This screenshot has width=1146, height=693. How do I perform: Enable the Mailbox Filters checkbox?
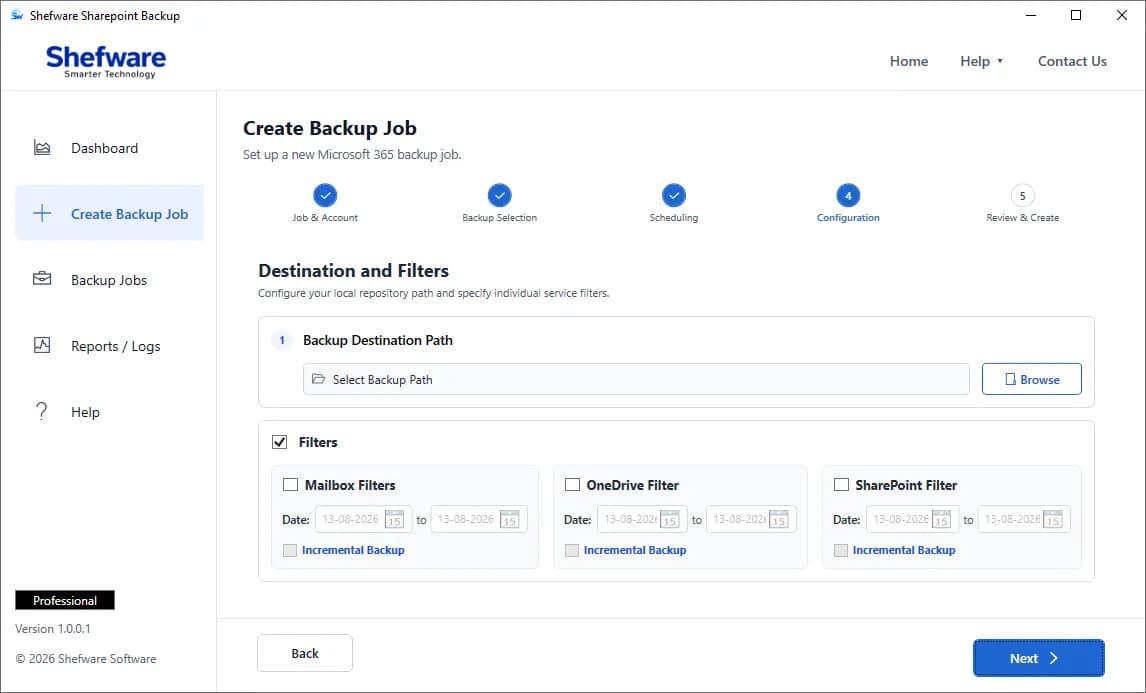point(290,485)
